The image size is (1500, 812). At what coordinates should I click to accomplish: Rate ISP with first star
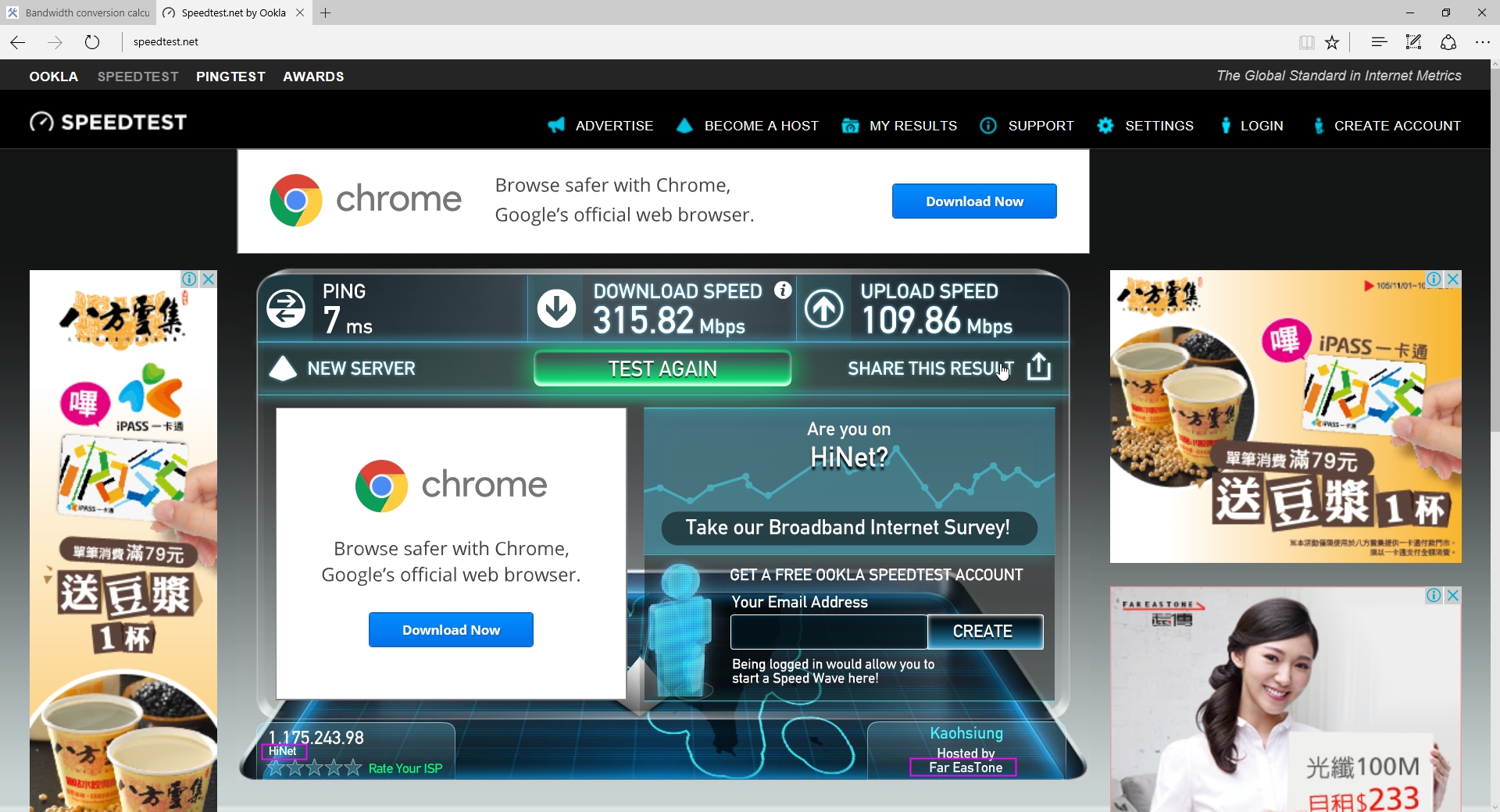point(275,768)
